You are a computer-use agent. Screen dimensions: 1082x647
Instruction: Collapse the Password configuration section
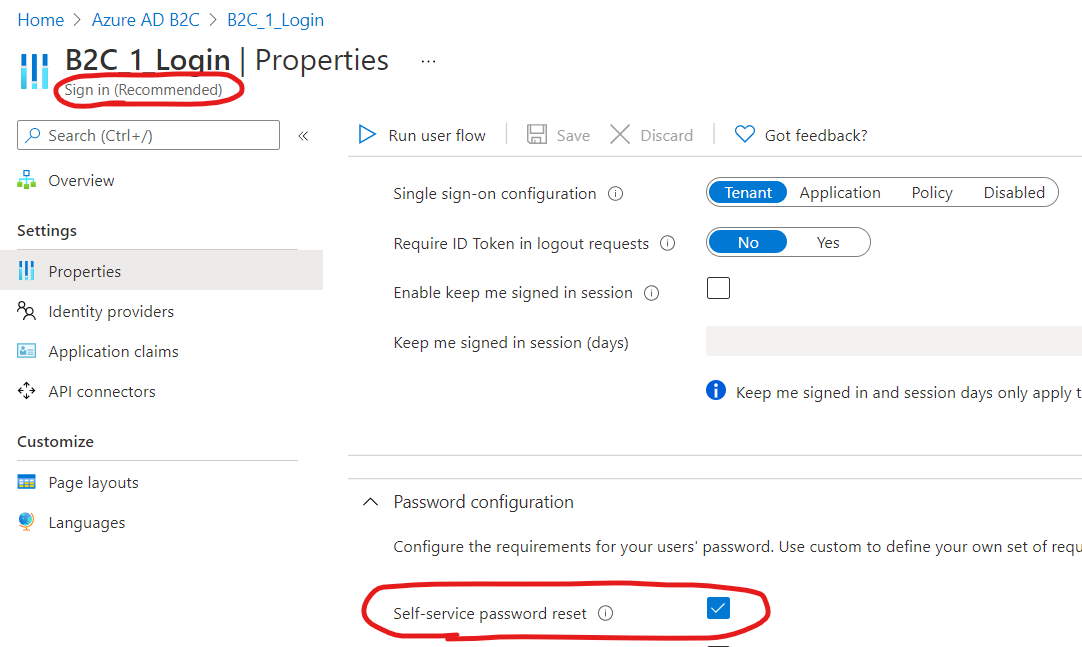click(x=370, y=502)
